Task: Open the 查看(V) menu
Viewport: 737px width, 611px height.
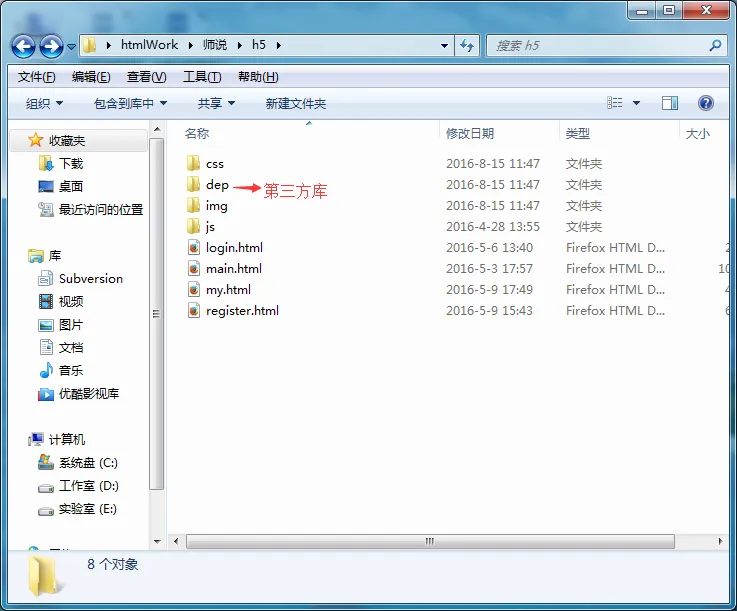Action: click(x=146, y=77)
